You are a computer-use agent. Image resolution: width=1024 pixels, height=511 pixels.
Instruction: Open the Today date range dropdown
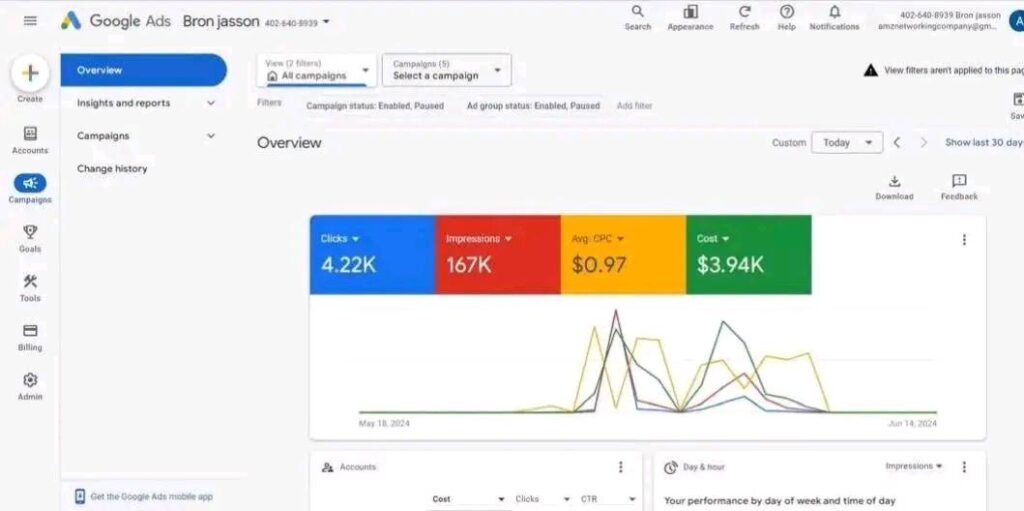point(846,142)
